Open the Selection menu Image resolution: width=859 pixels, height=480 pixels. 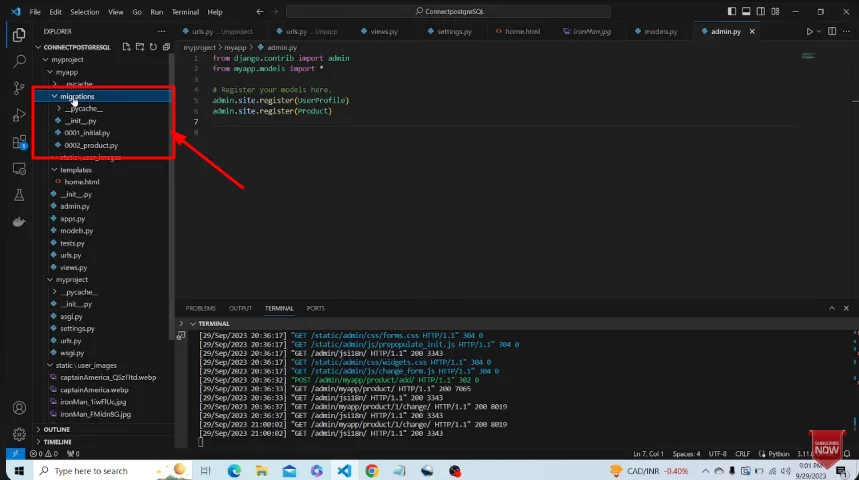pos(85,12)
